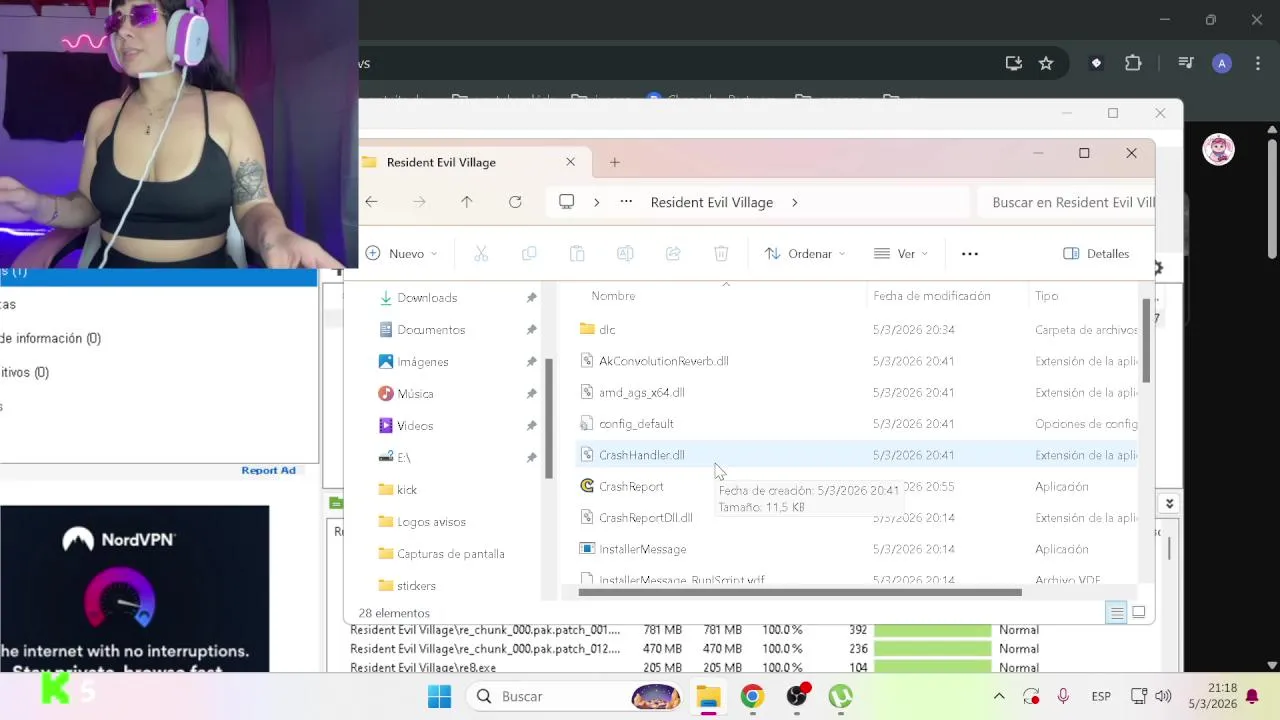Open Chrome extensions puzzle icon
Image resolution: width=1280 pixels, height=720 pixels.
click(x=1133, y=63)
